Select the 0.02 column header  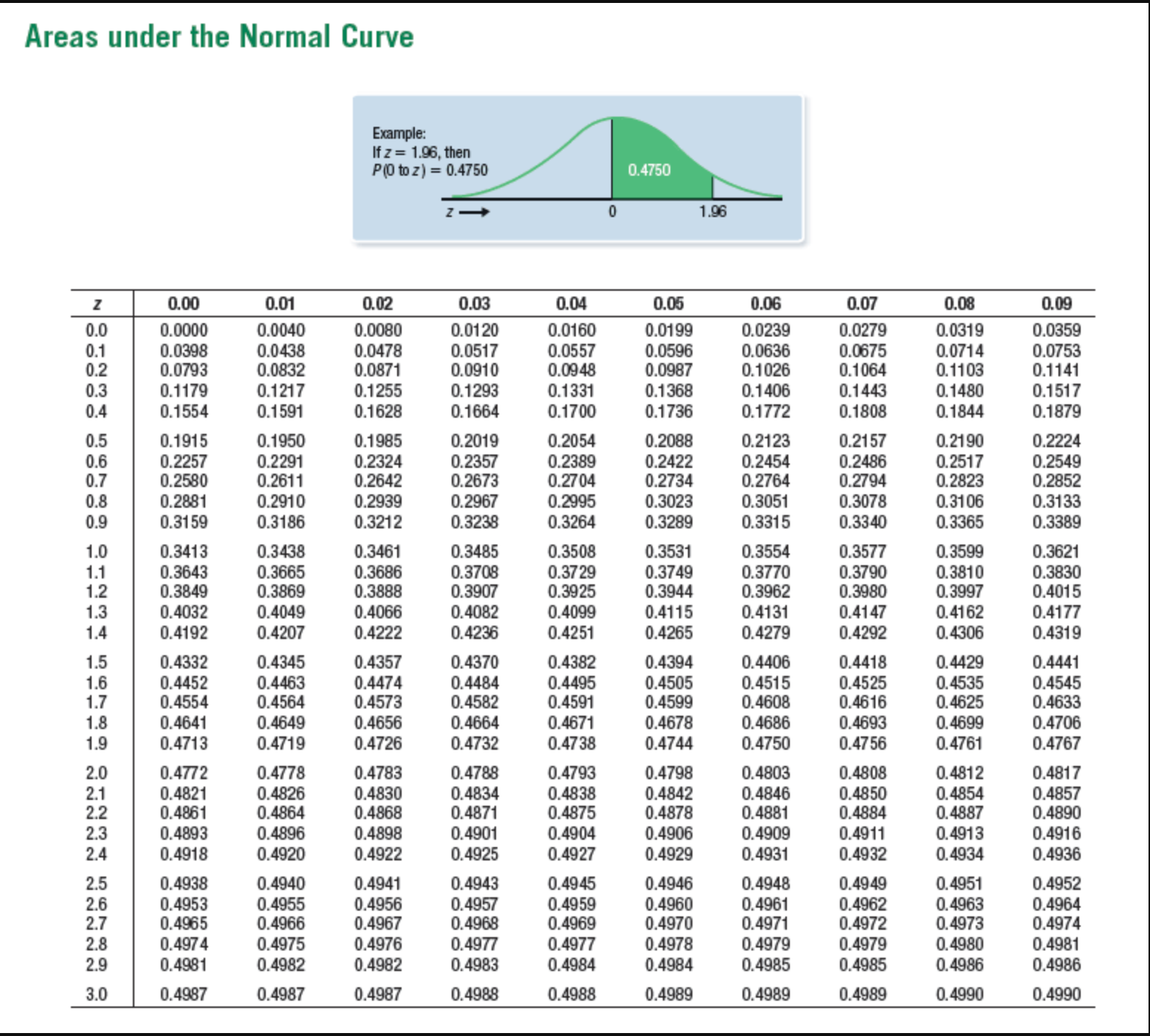[378, 303]
